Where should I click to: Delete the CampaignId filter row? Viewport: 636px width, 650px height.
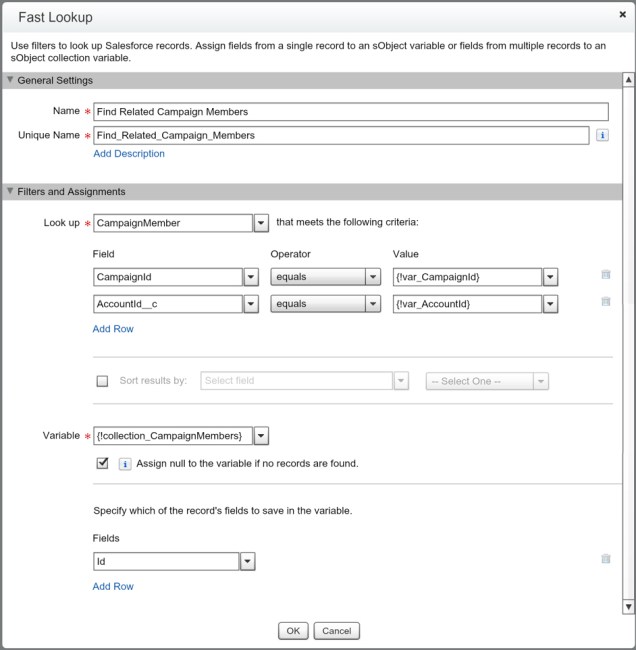click(606, 274)
